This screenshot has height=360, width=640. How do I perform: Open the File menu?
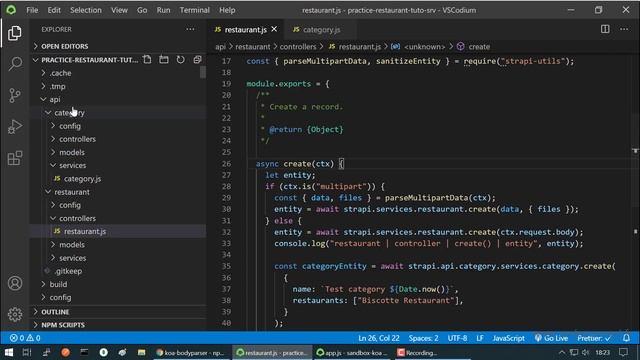32,10
